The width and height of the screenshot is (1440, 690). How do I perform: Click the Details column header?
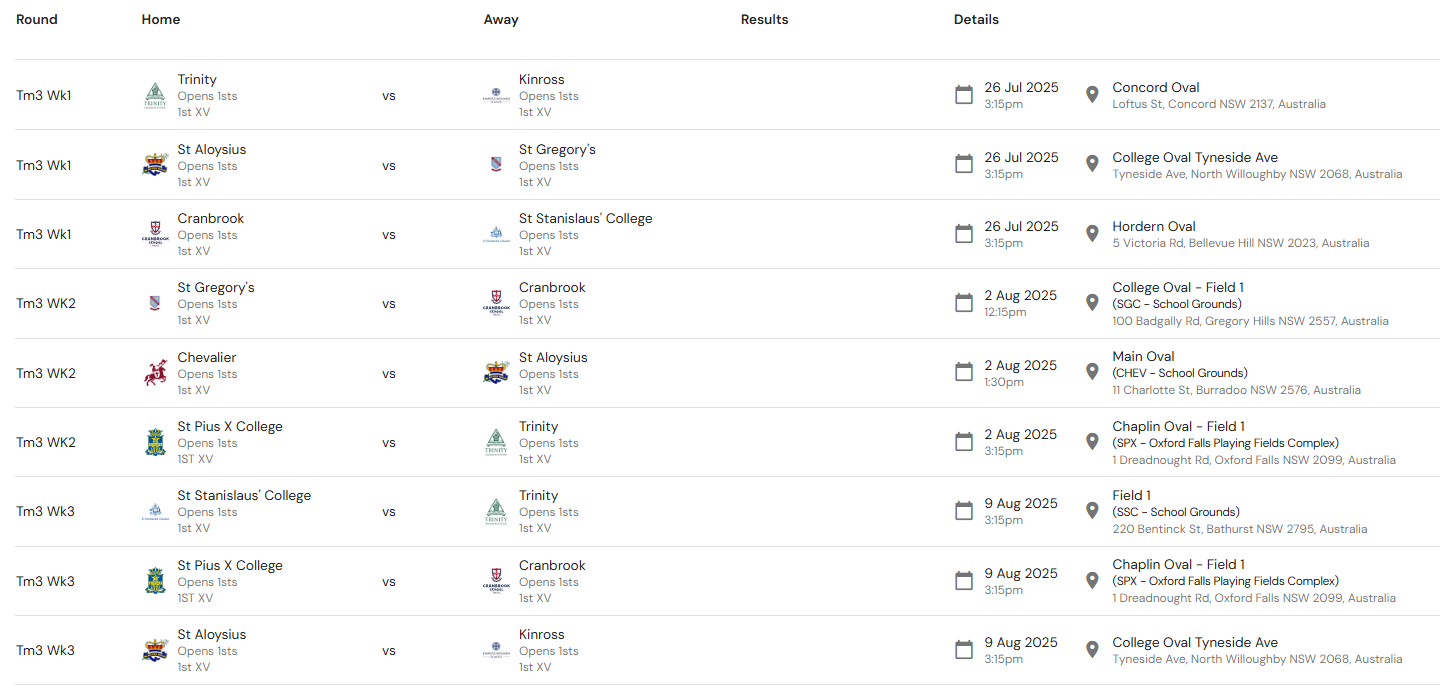click(976, 19)
